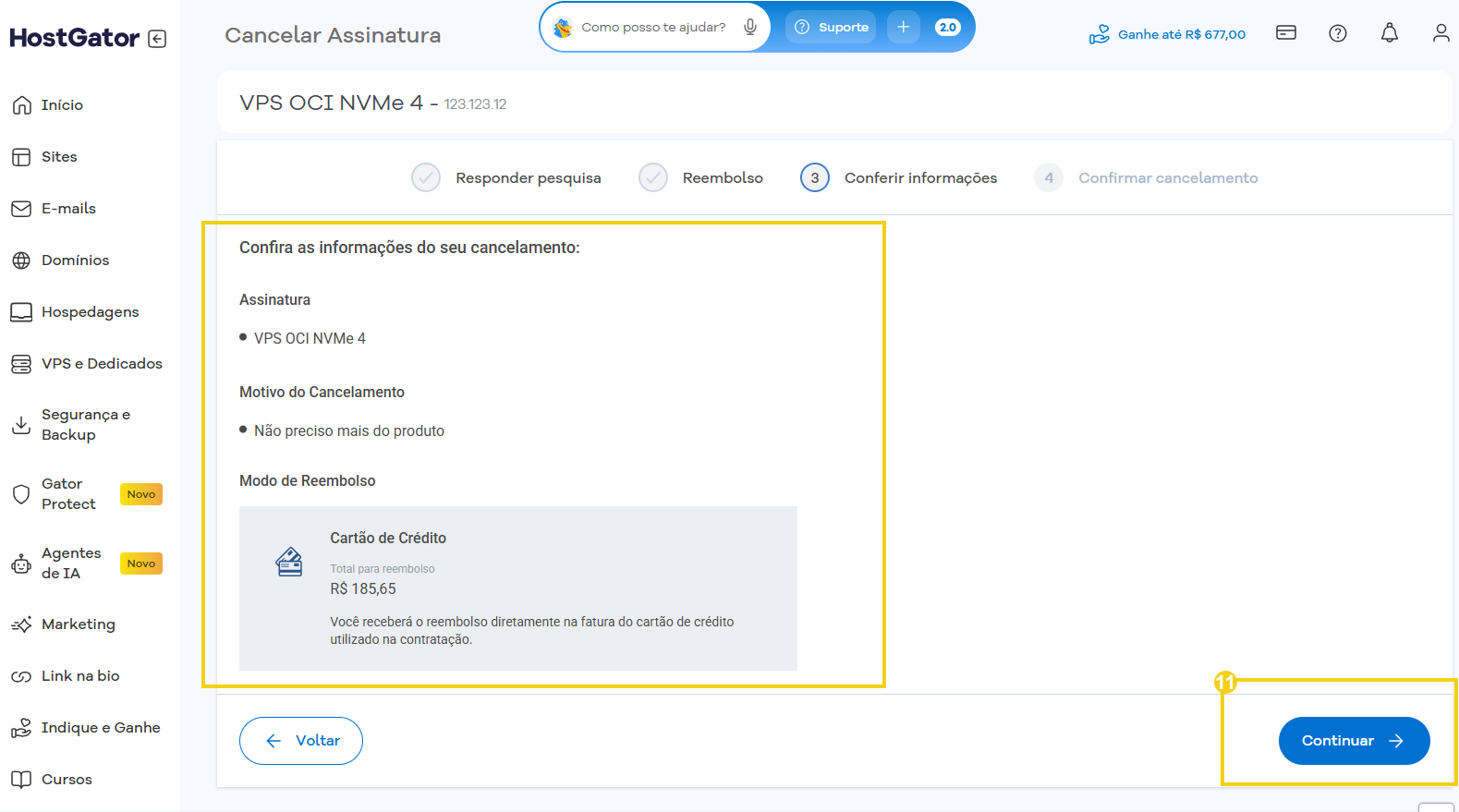Click the Novo badge next to Gator Protect
Image resolution: width=1459 pixels, height=812 pixels.
point(141,494)
